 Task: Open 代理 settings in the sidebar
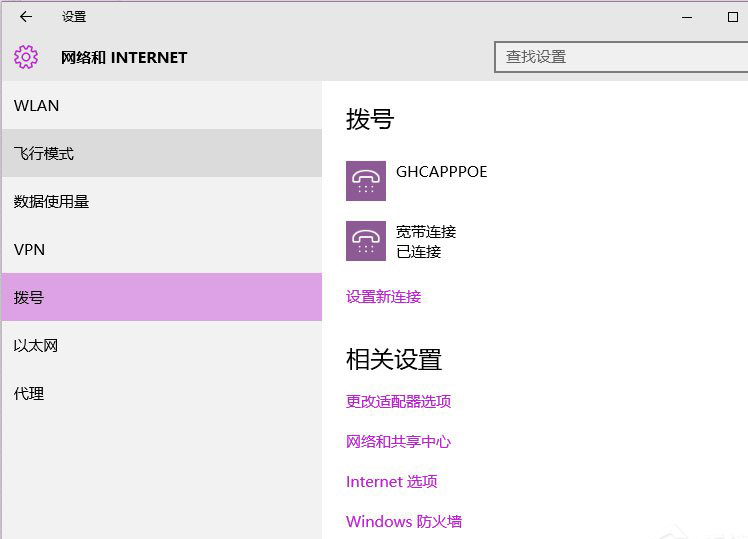(x=29, y=394)
